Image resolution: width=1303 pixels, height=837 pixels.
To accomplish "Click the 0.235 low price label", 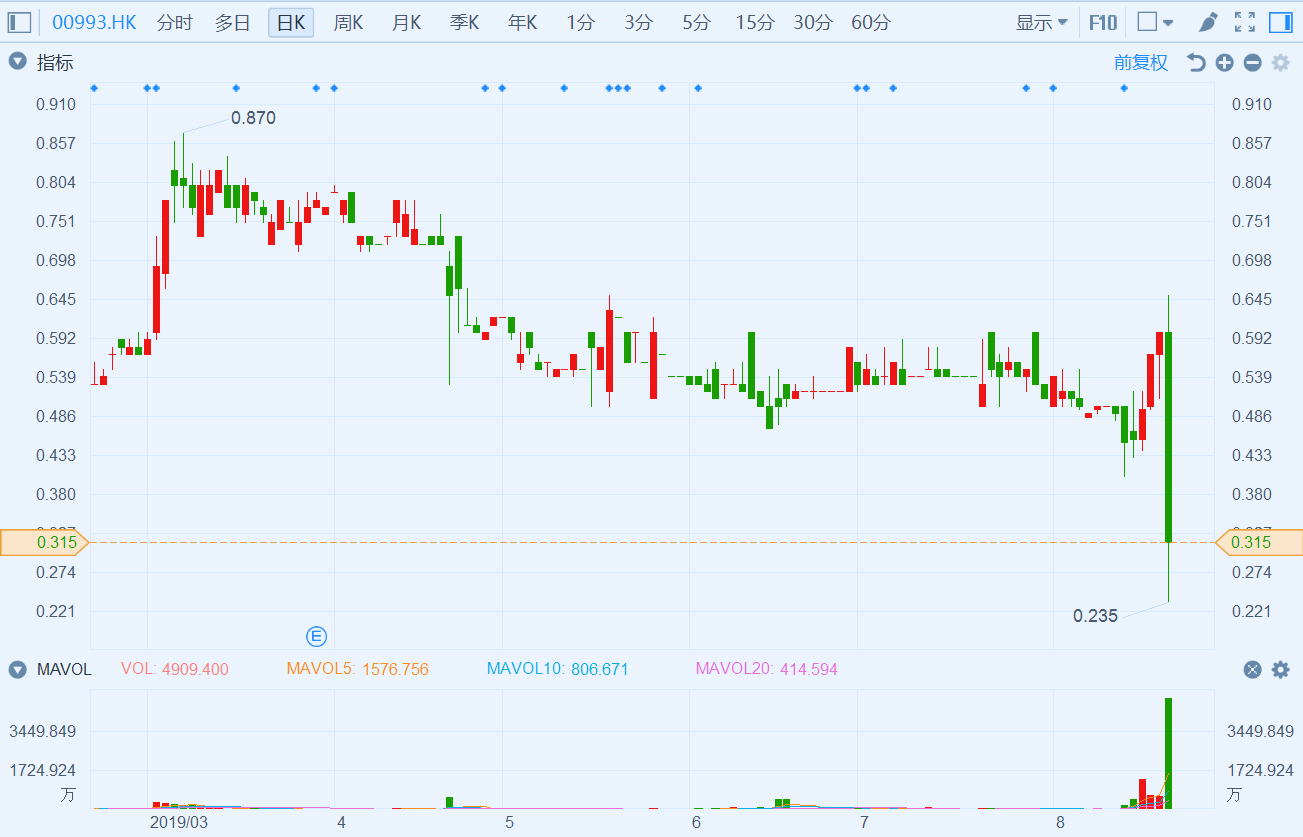I will [x=1095, y=616].
